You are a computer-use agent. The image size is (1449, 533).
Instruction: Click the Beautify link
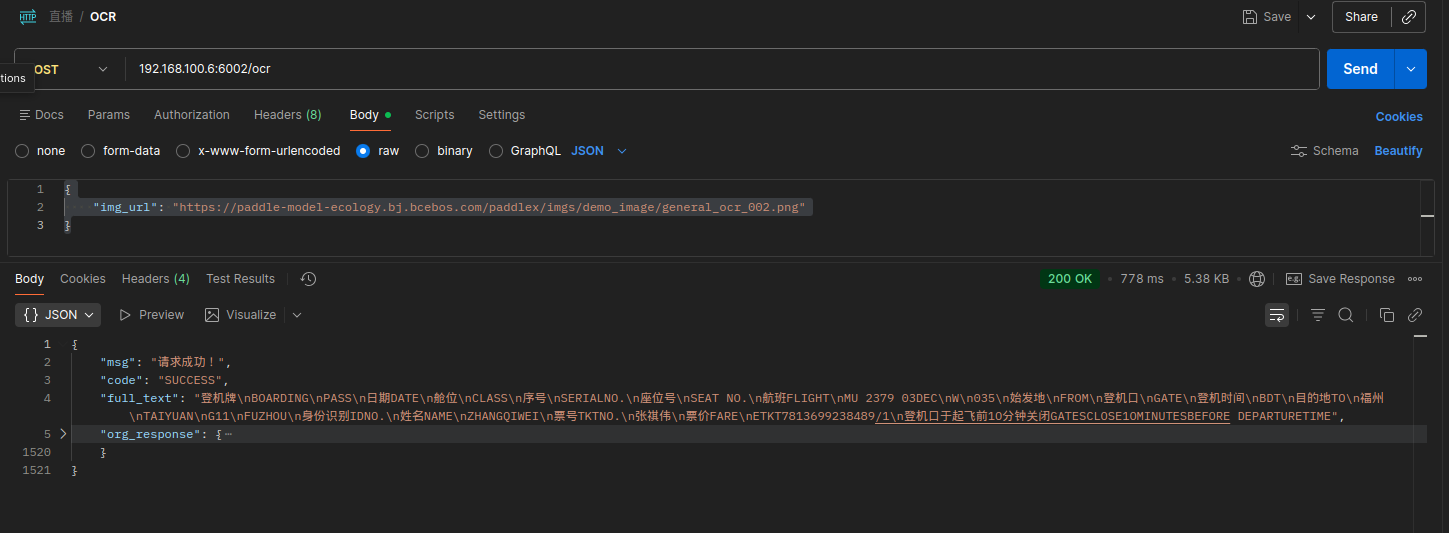pyautogui.click(x=1398, y=151)
